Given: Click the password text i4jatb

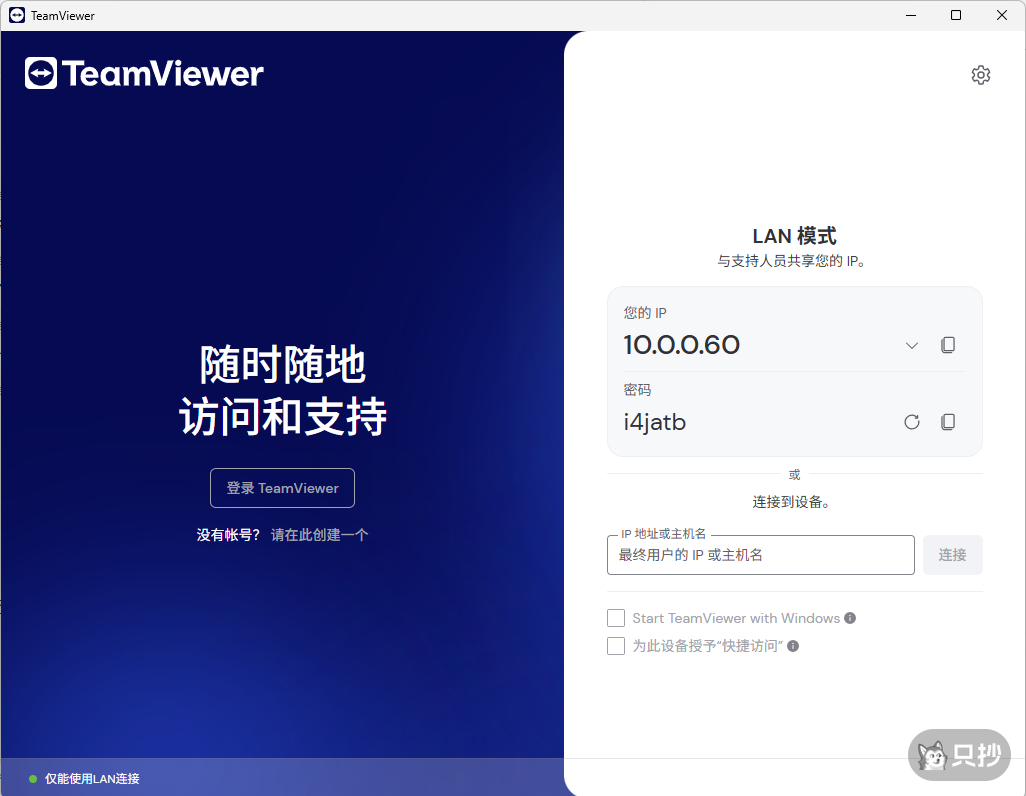Looking at the screenshot, I should (x=654, y=422).
